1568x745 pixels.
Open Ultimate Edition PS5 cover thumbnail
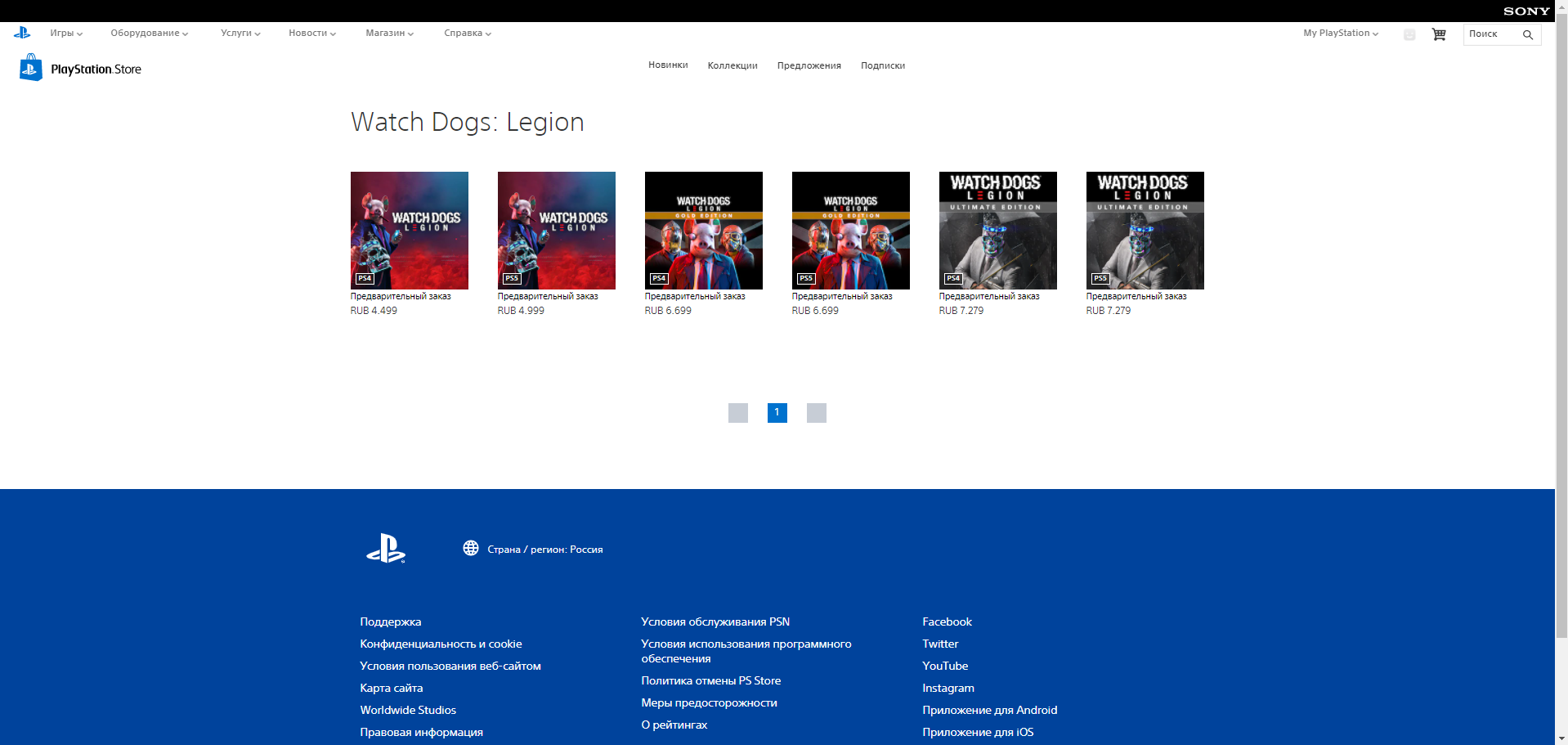click(1145, 231)
